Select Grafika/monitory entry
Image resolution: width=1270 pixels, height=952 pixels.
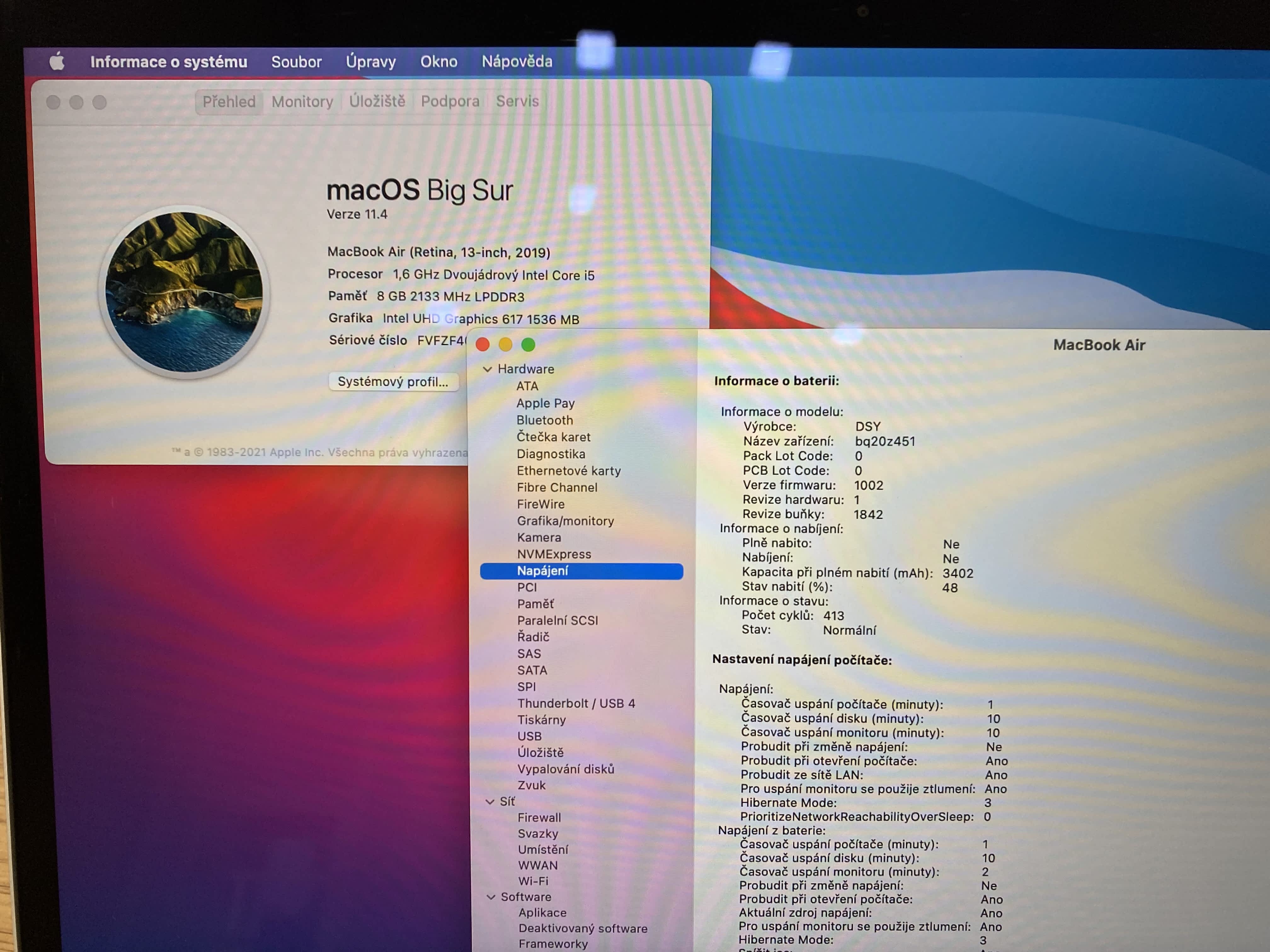pyautogui.click(x=565, y=521)
